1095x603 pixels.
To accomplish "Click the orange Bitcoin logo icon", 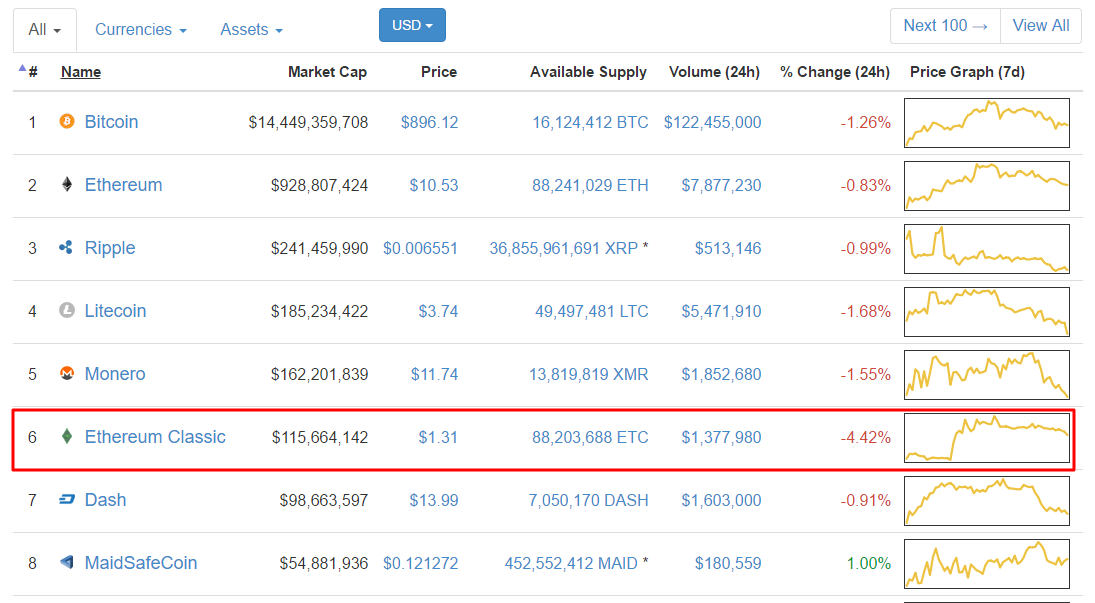I will pos(67,122).
